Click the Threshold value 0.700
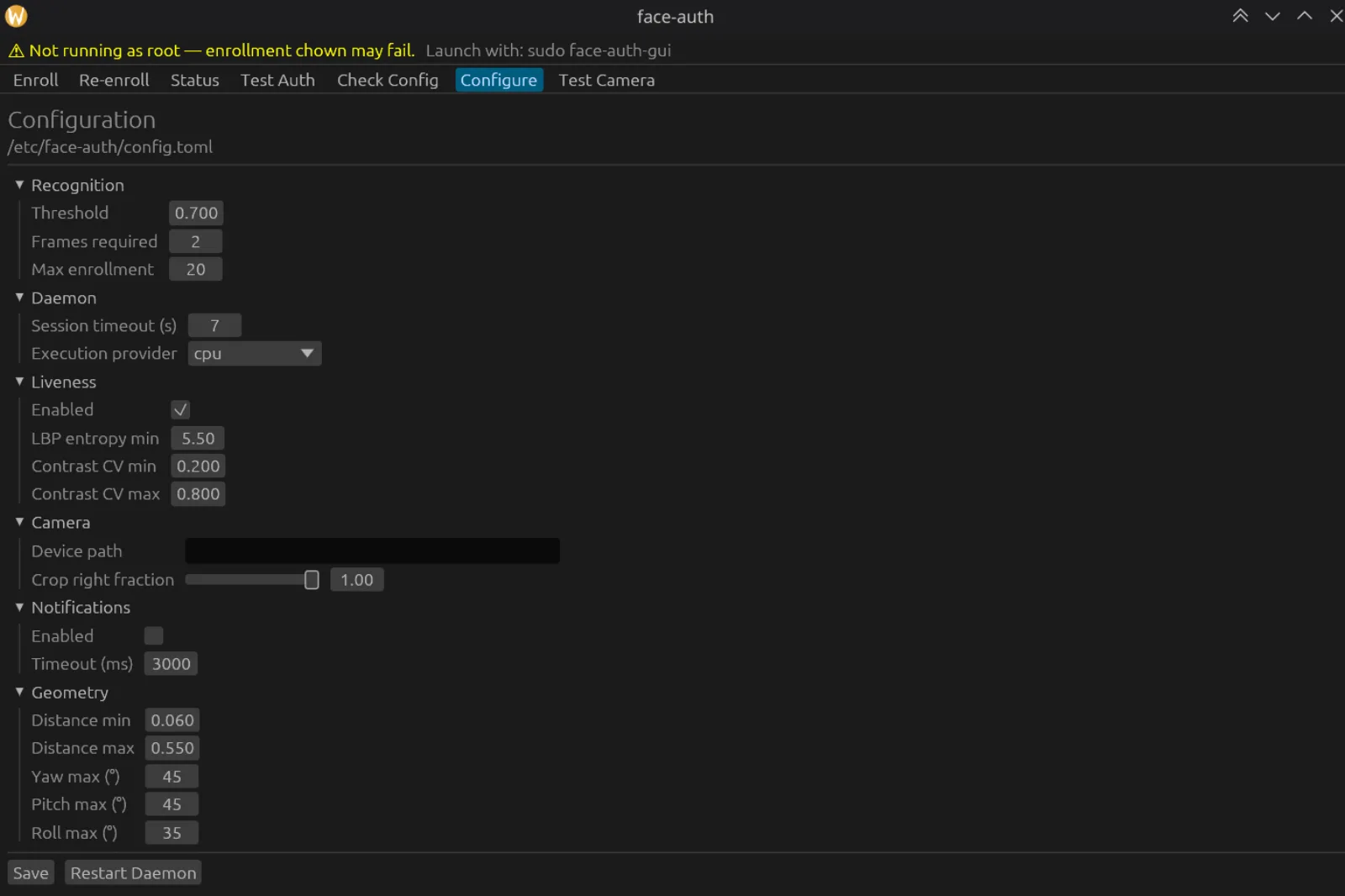The height and width of the screenshot is (896, 1345). coord(196,213)
